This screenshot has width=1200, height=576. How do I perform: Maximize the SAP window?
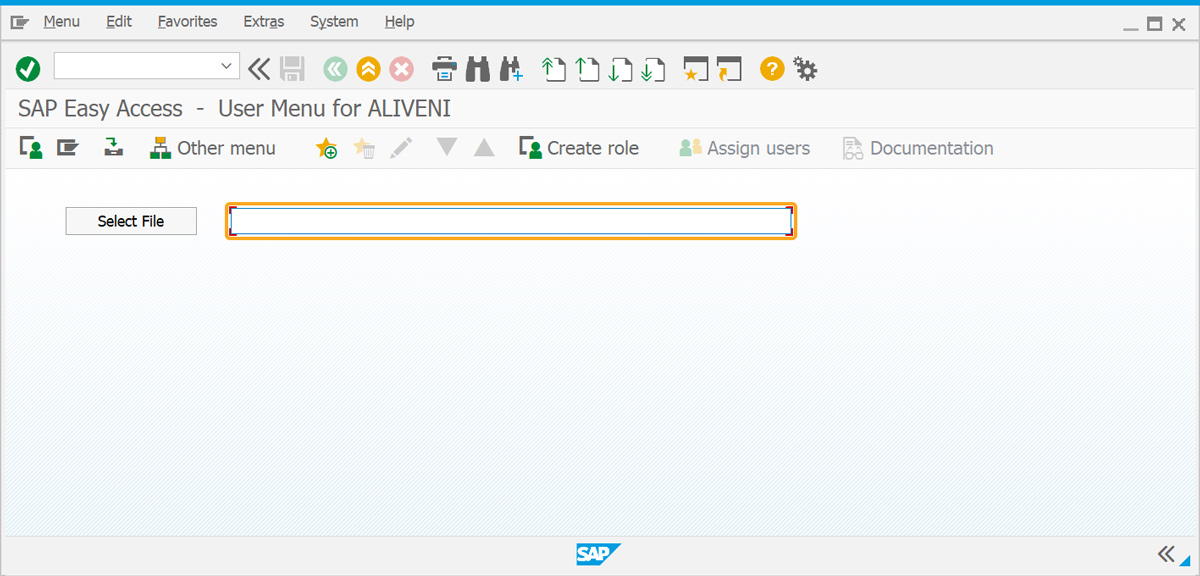[x=1154, y=23]
